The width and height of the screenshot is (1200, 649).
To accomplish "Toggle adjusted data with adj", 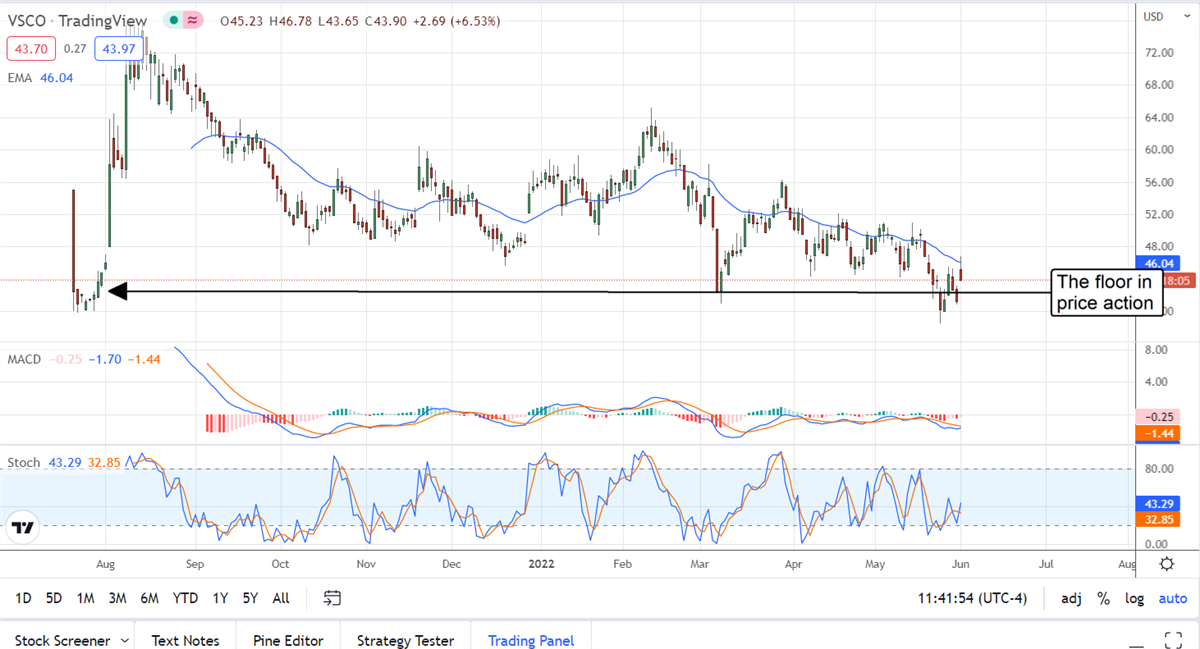I will [1071, 598].
